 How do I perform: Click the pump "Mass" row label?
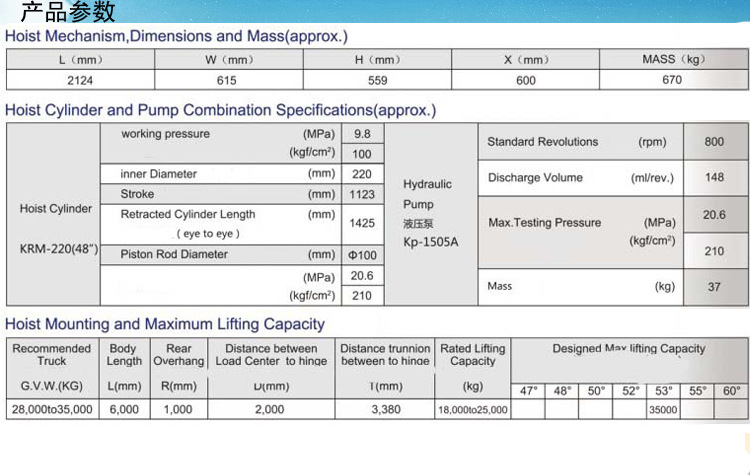(x=500, y=286)
